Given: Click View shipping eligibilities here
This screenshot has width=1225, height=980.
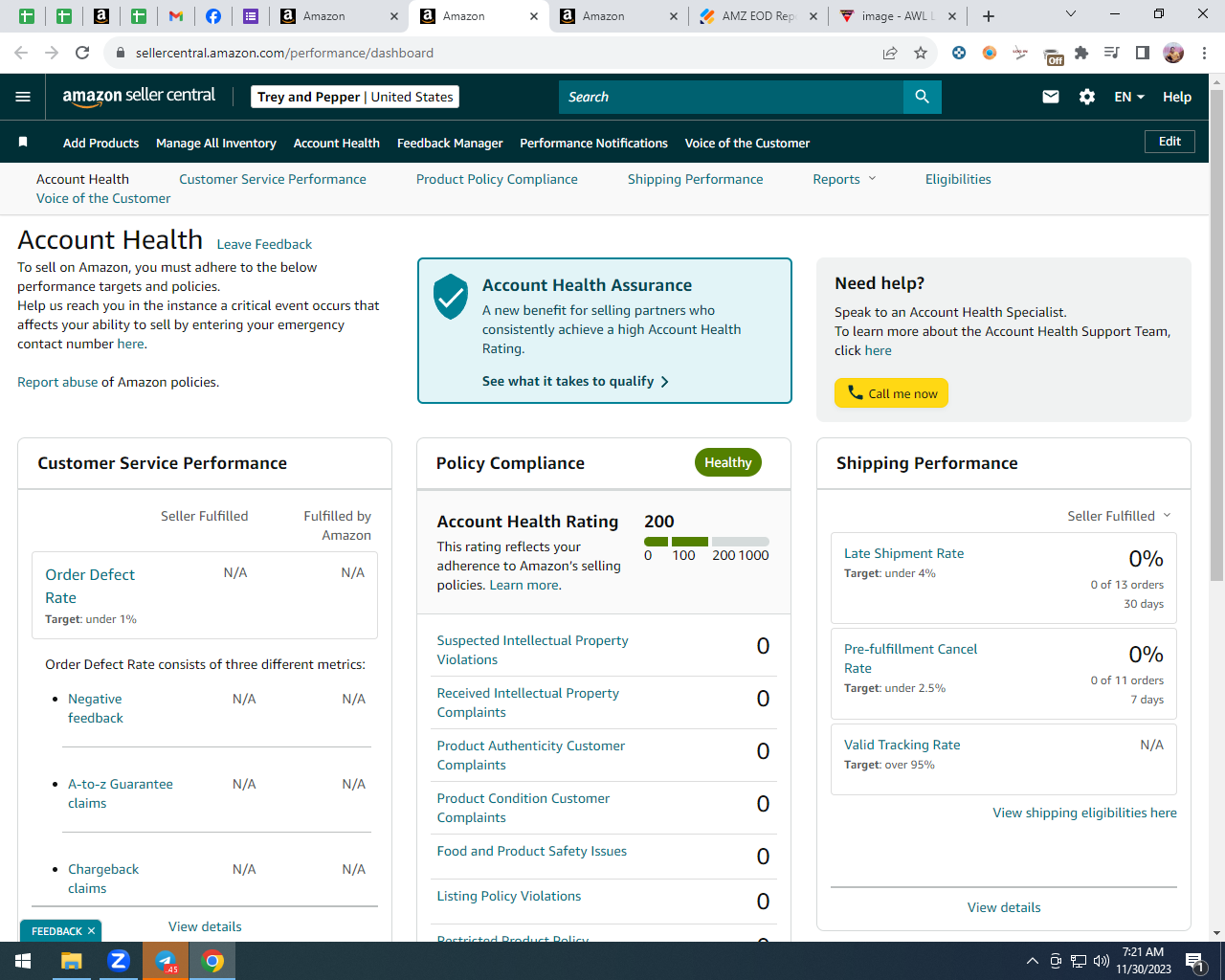Looking at the screenshot, I should tap(1084, 813).
